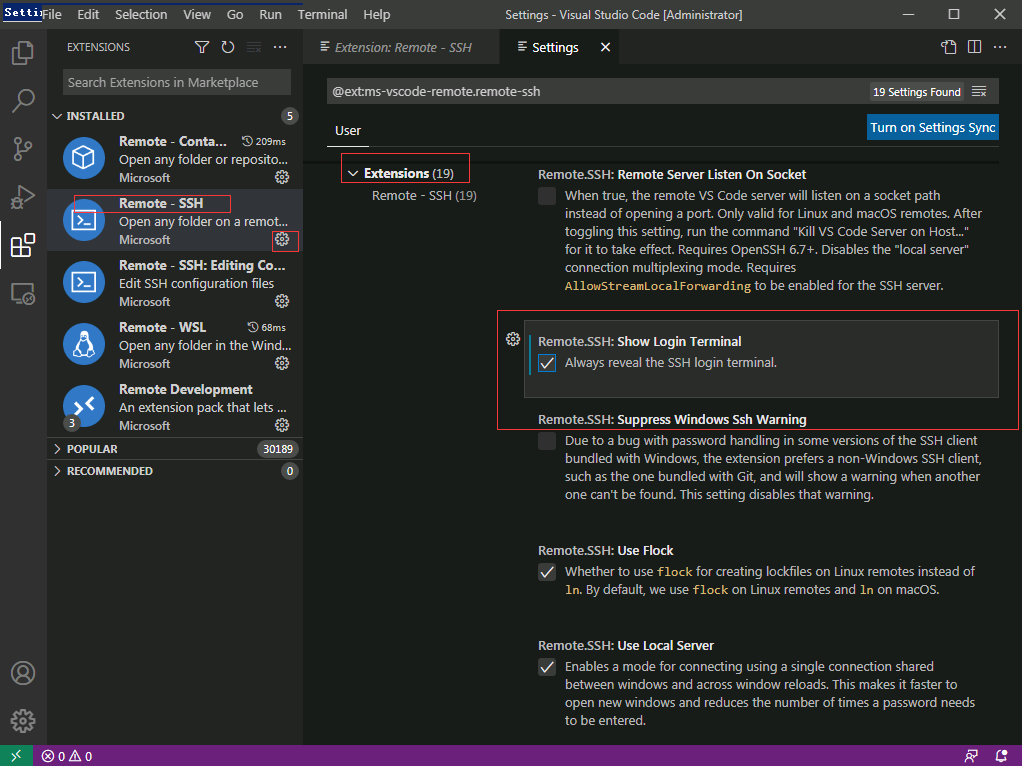Select Remote - WSL extension entry
The image size is (1022, 766).
[175, 344]
